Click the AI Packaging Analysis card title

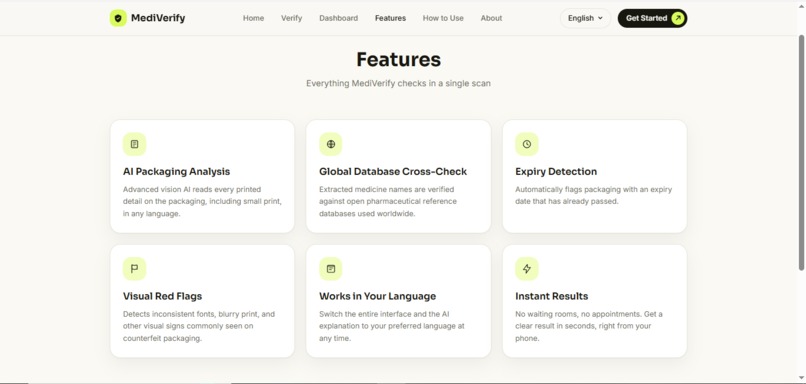176,172
